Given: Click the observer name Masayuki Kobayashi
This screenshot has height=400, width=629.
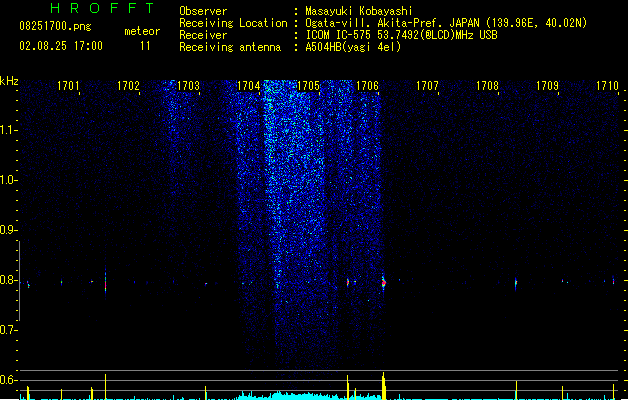Looking at the screenshot, I should pos(359,11).
